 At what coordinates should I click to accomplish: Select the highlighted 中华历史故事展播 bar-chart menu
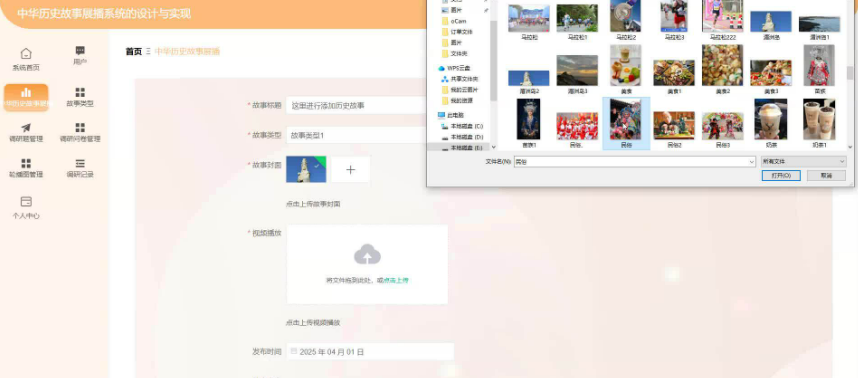click(26, 97)
